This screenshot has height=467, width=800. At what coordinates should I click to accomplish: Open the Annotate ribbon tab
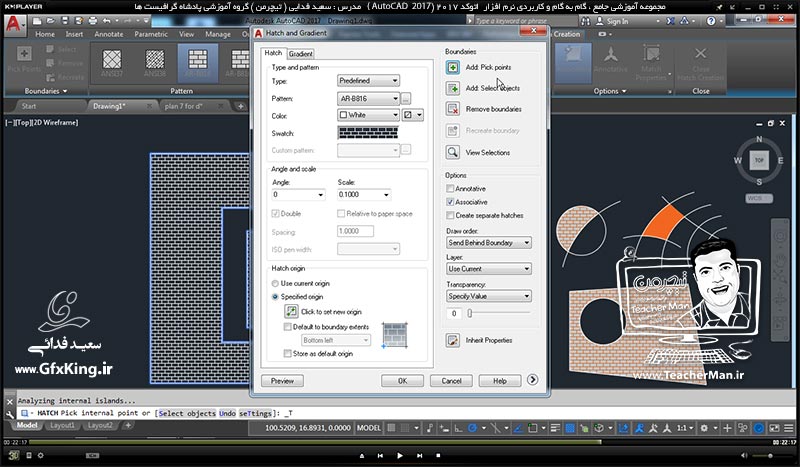[x=109, y=34]
